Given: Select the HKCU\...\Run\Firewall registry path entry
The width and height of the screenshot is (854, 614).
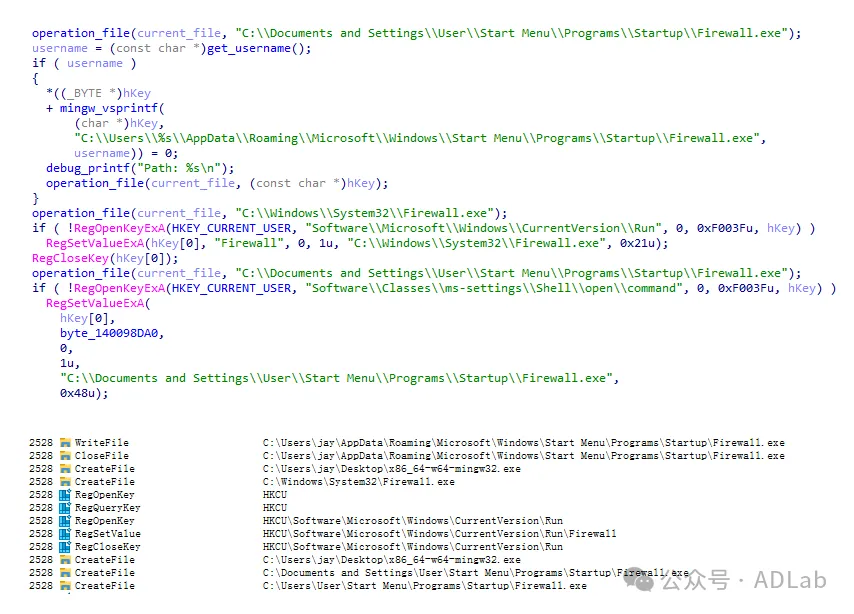Looking at the screenshot, I should coord(439,534).
